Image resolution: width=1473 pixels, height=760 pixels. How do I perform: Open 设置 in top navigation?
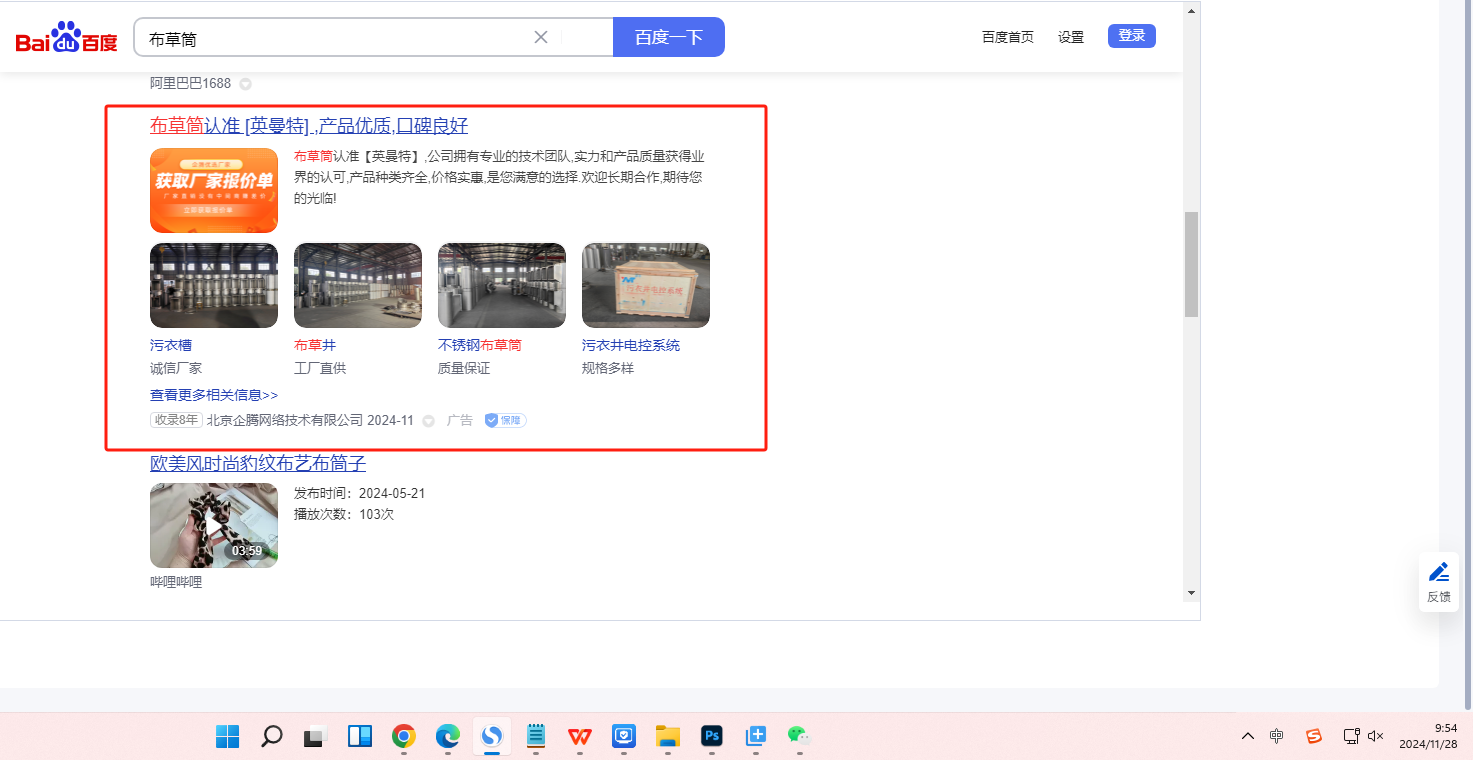coord(1071,37)
